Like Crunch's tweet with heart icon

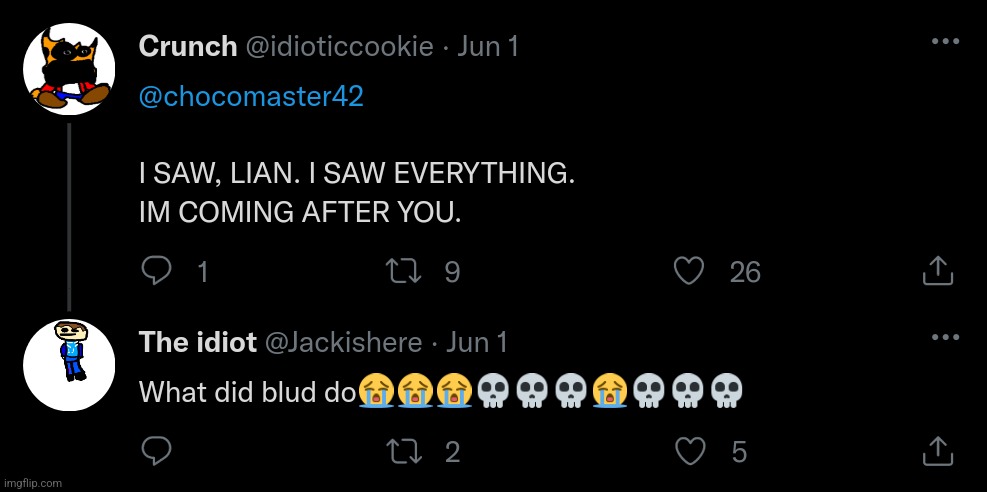tap(689, 271)
